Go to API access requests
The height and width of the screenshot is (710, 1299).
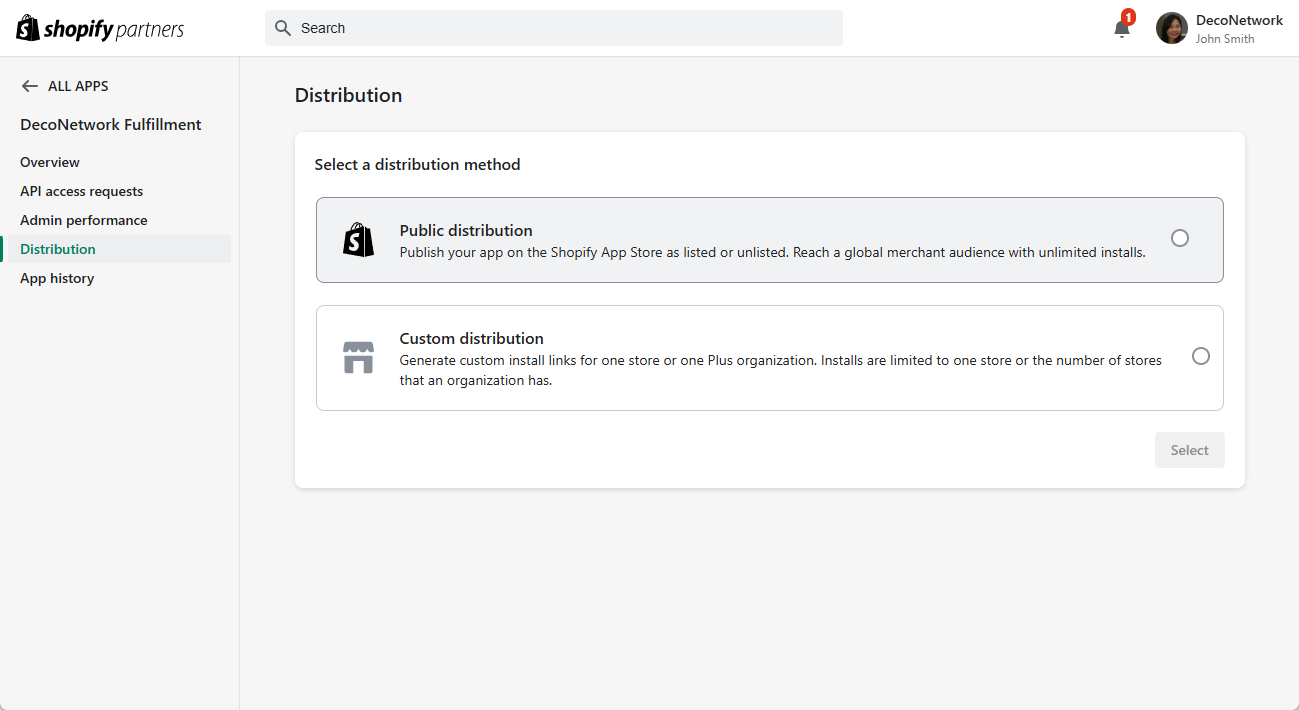(x=82, y=191)
